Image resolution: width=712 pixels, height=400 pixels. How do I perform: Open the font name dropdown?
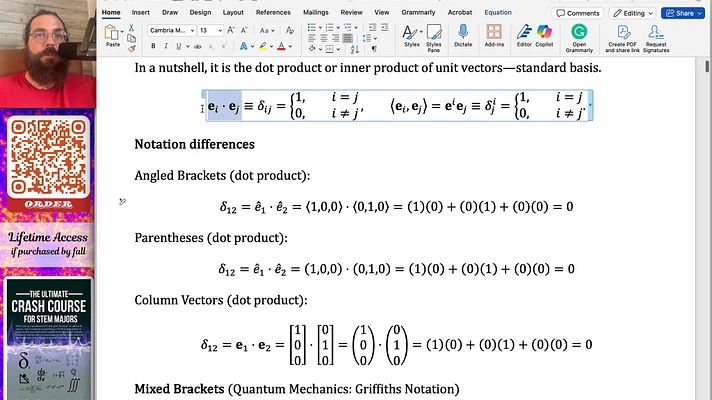[190, 31]
